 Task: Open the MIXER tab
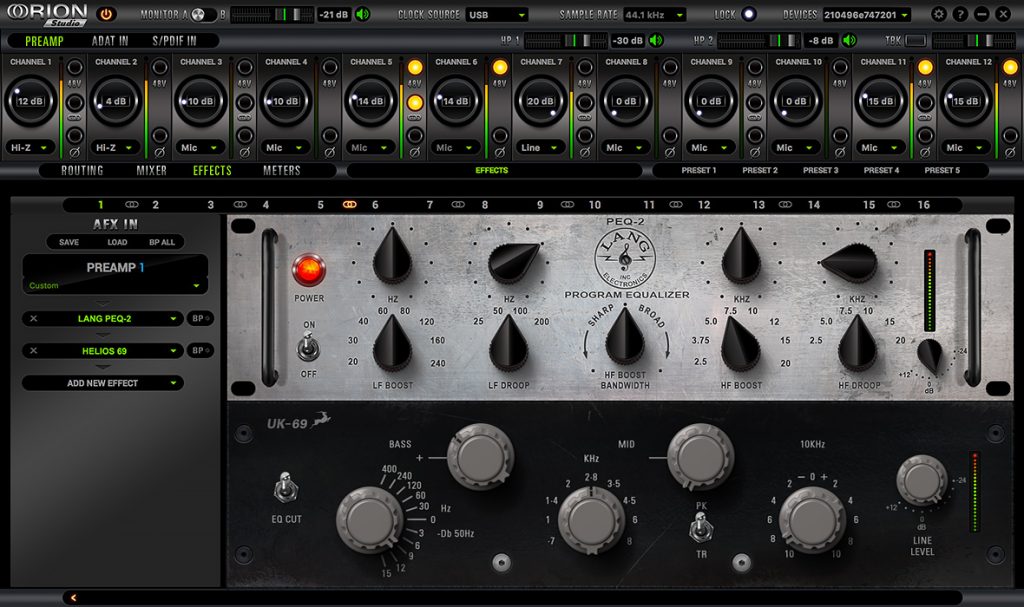(152, 171)
